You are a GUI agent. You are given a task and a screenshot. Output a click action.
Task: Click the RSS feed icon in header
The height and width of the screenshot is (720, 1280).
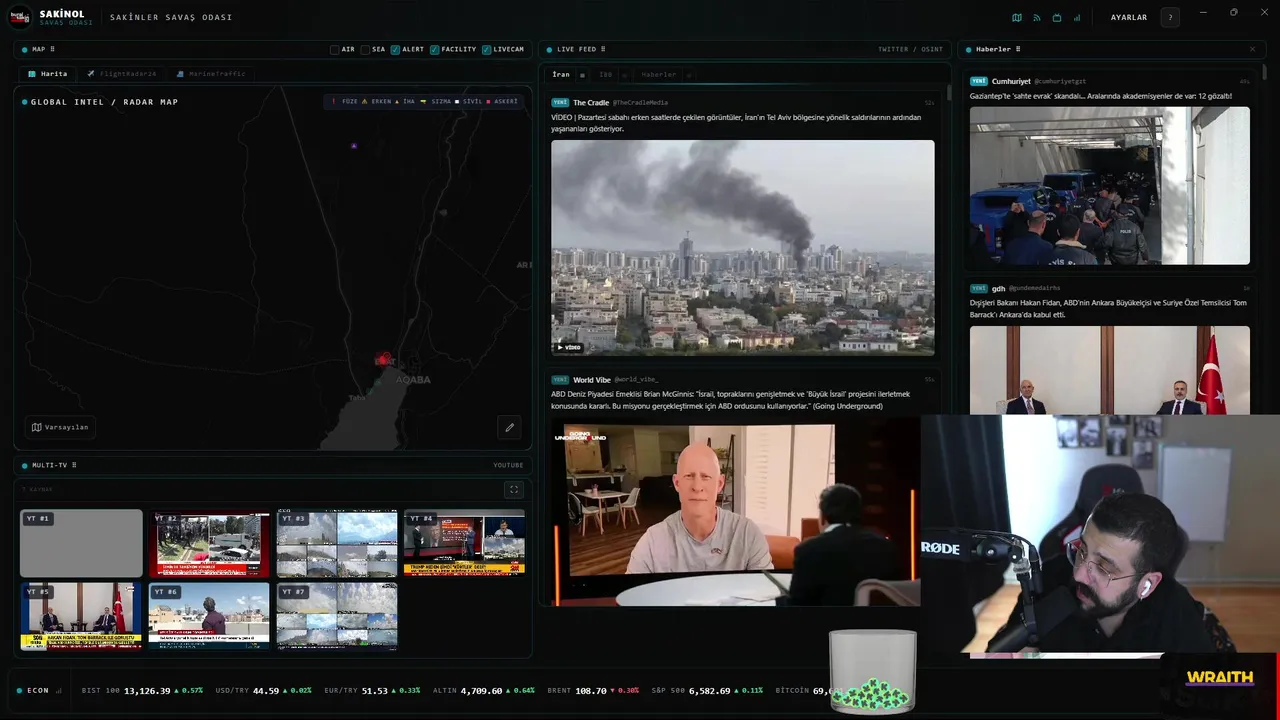point(1037,17)
